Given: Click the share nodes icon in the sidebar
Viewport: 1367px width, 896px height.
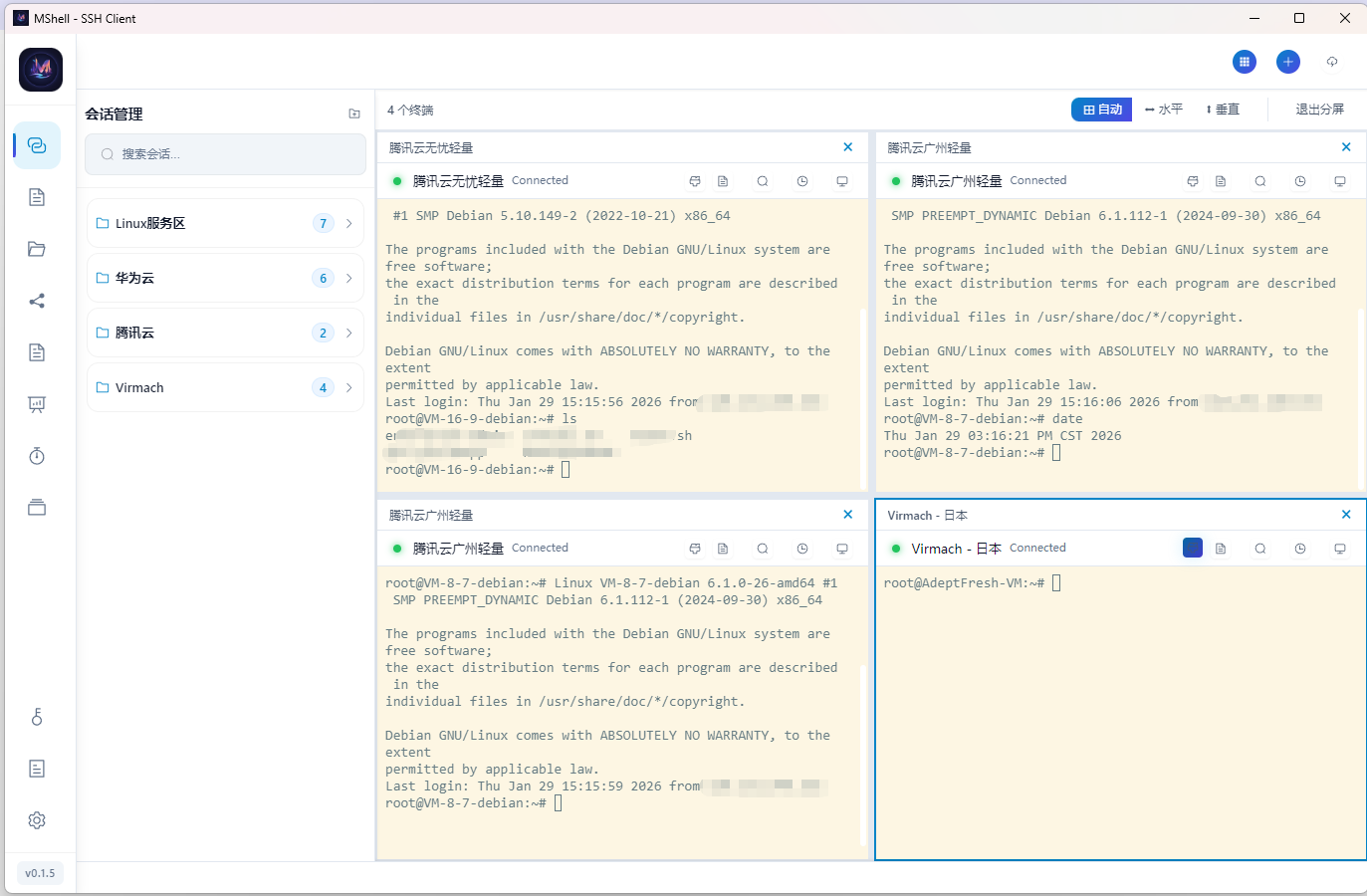Looking at the screenshot, I should click(x=37, y=301).
